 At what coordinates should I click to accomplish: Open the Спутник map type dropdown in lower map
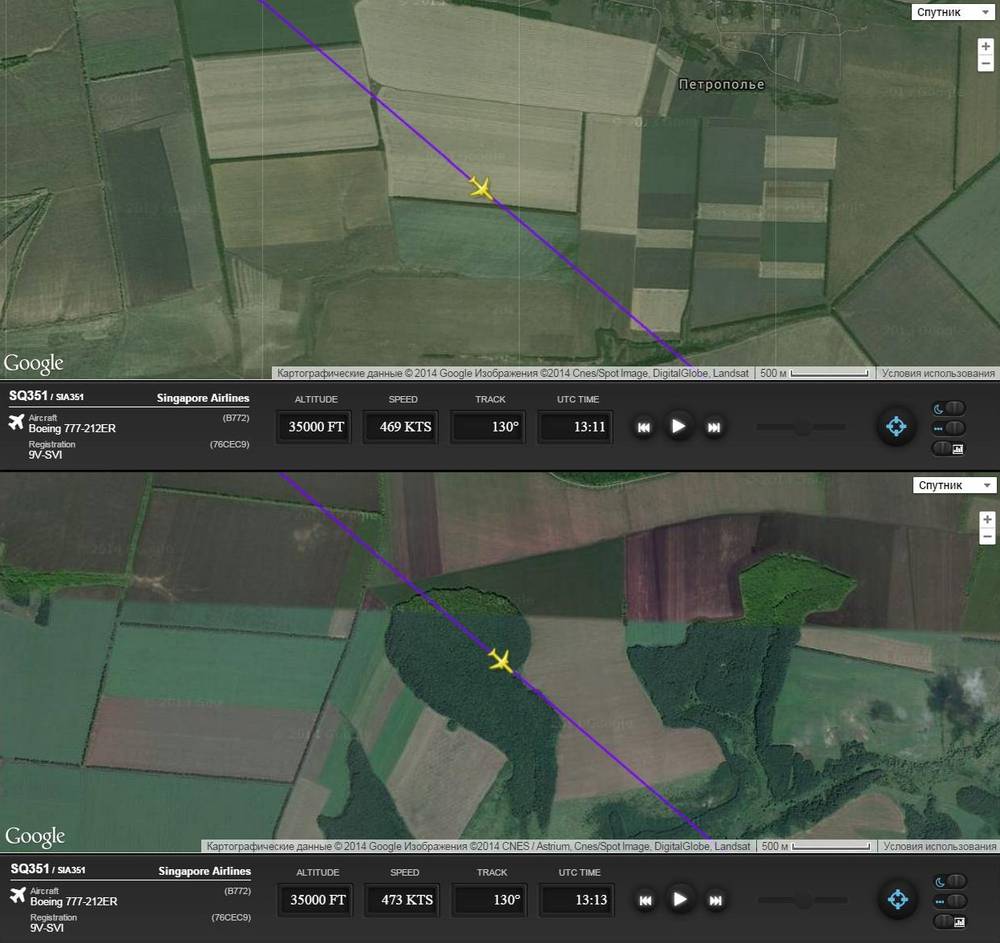[x=954, y=485]
